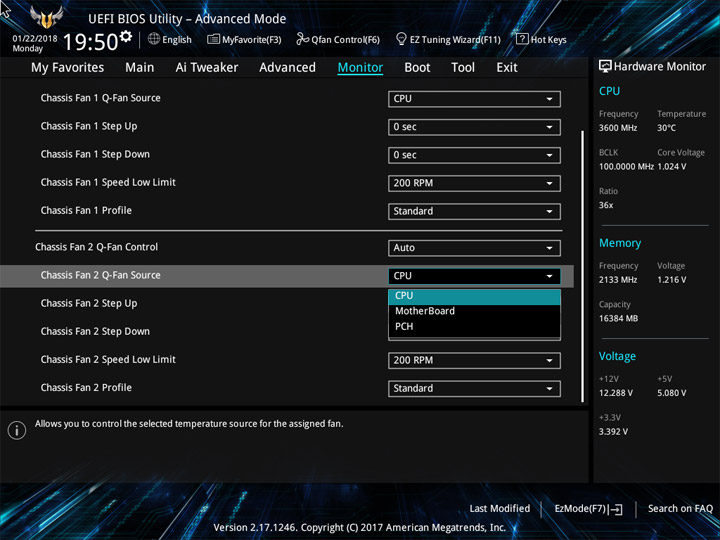The height and width of the screenshot is (540, 720).
Task: Collapse Chassis Fan 2 Q-Fan Source dropdown
Action: (x=474, y=276)
